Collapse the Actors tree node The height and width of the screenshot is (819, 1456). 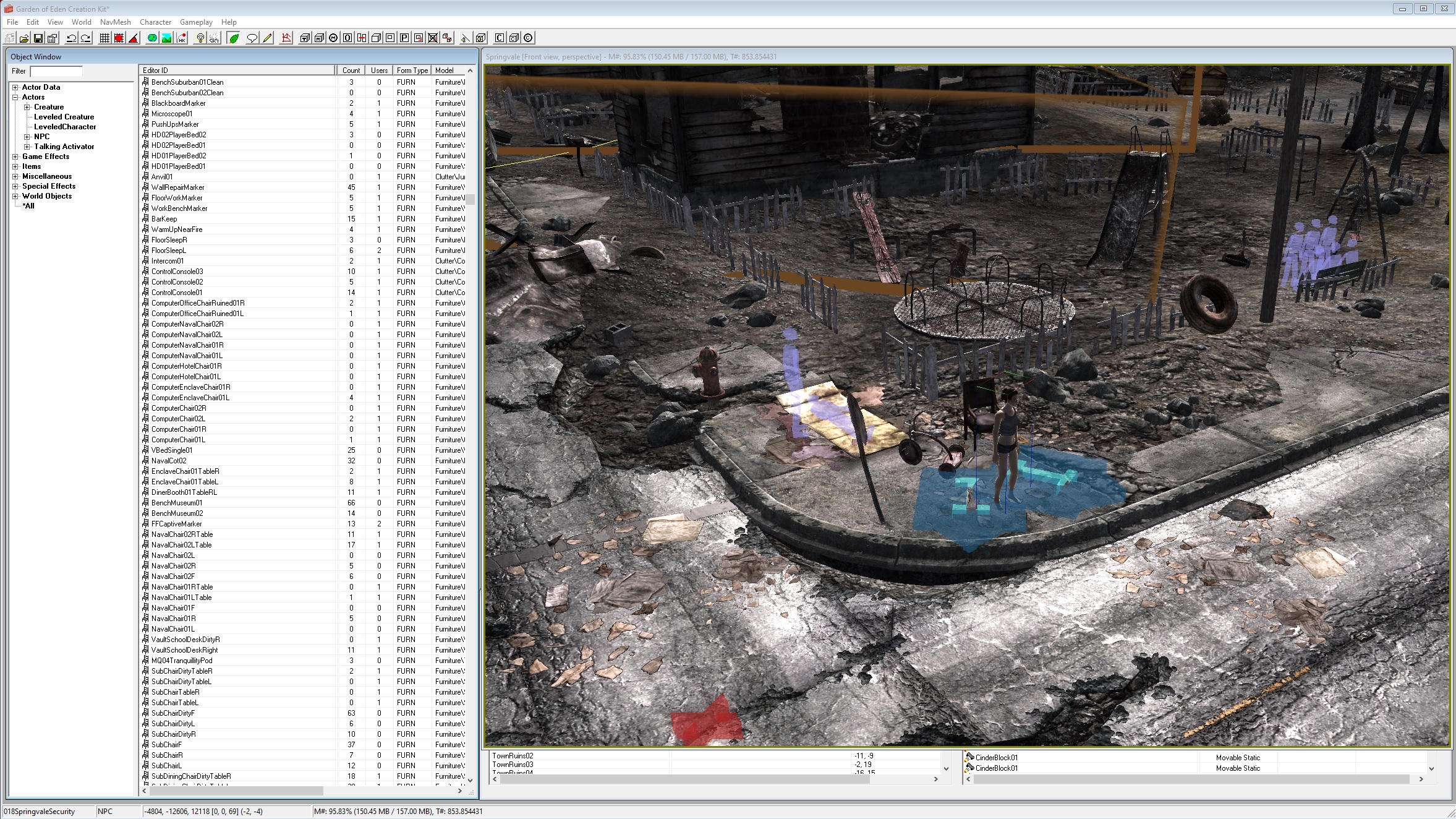[x=15, y=97]
